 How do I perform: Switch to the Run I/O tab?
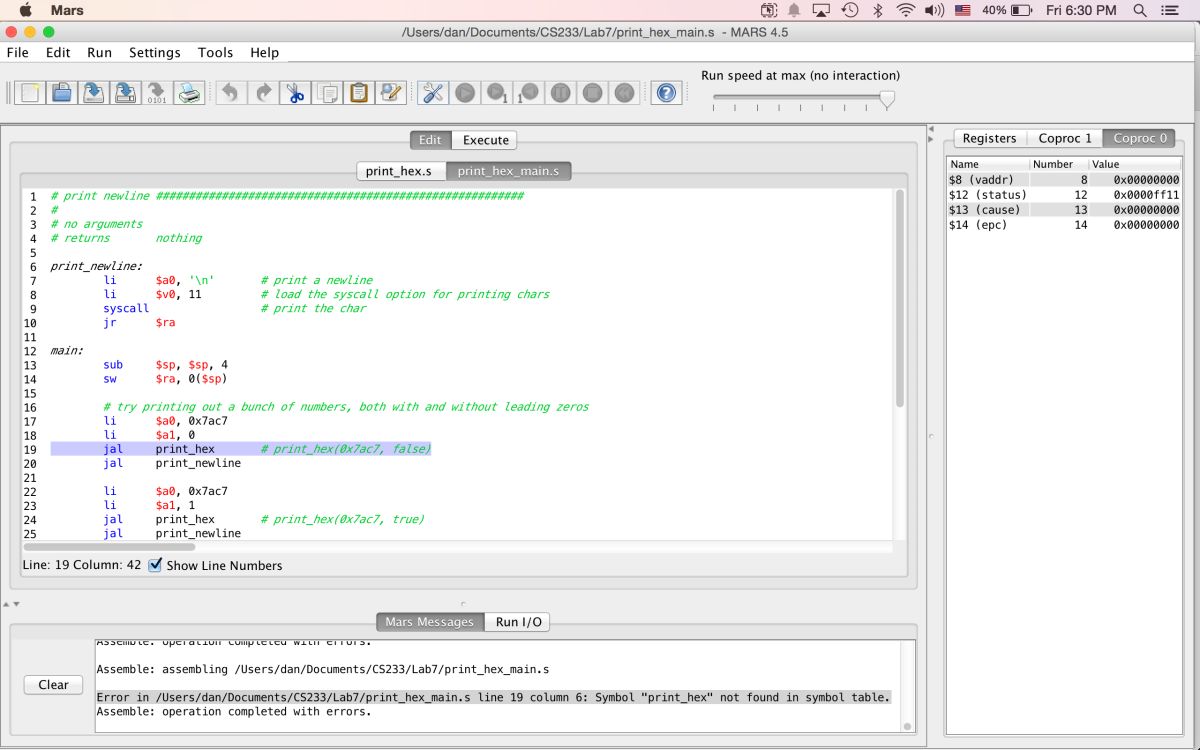pyautogui.click(x=518, y=622)
